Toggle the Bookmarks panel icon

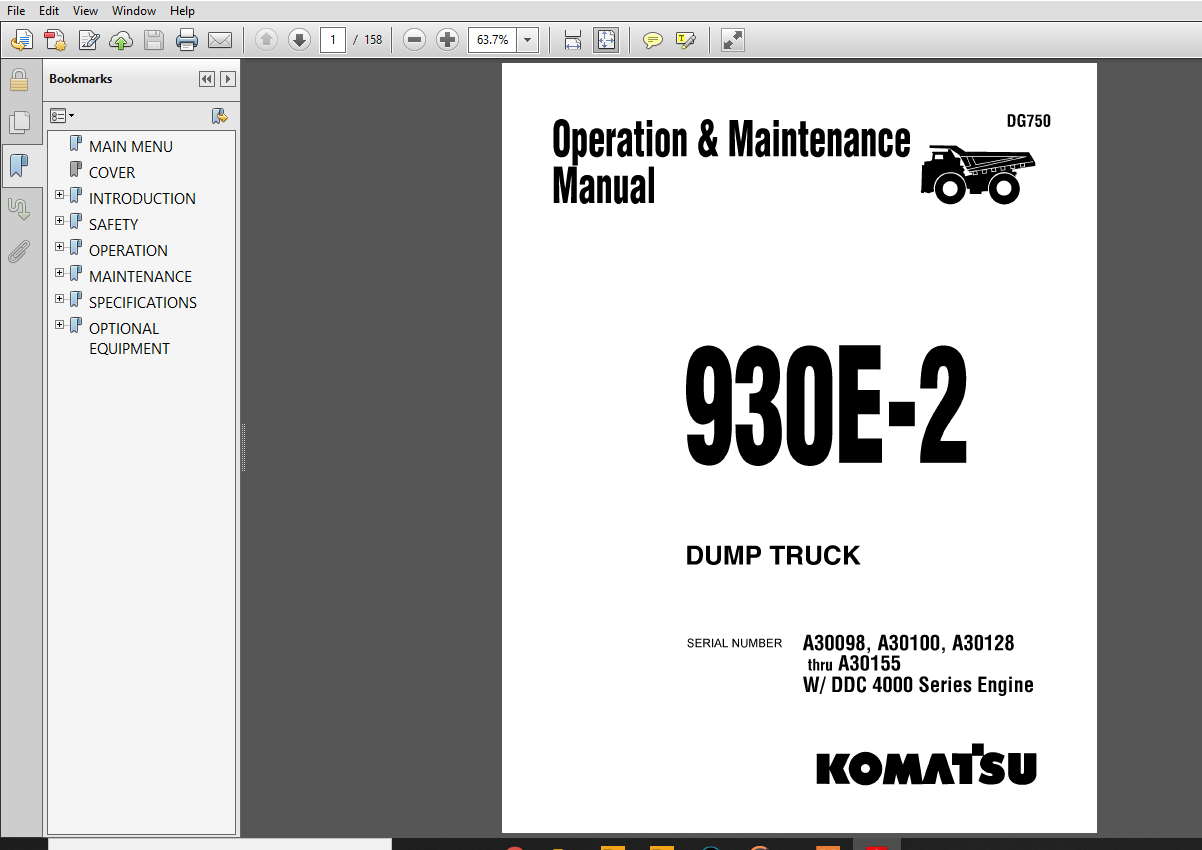pos(18,165)
